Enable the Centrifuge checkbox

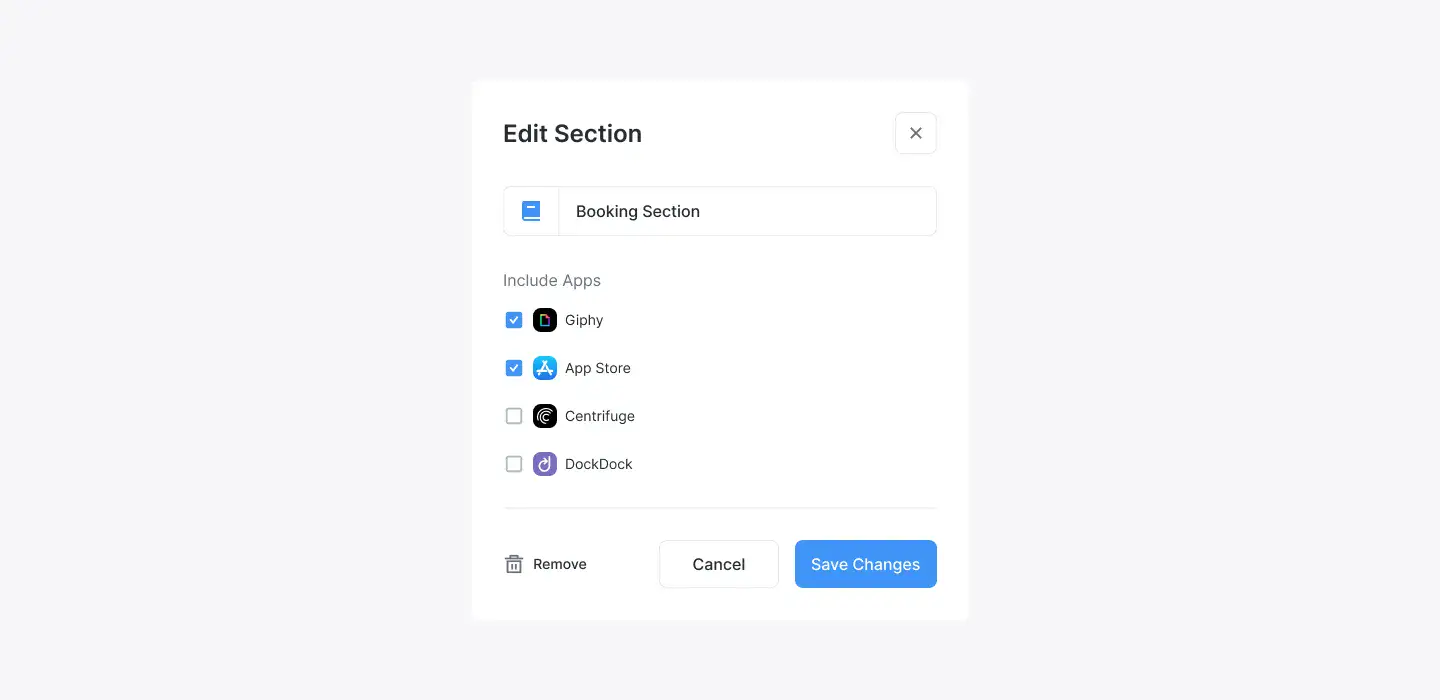[514, 416]
